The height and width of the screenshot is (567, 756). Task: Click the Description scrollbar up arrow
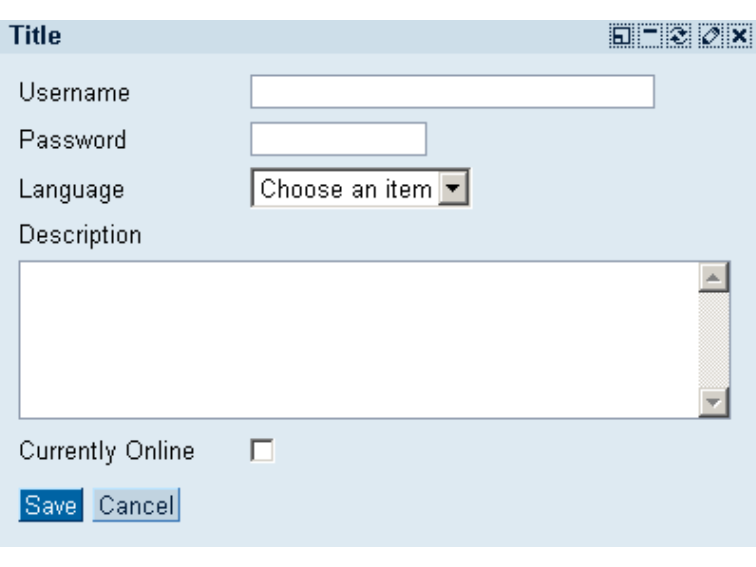tap(714, 278)
